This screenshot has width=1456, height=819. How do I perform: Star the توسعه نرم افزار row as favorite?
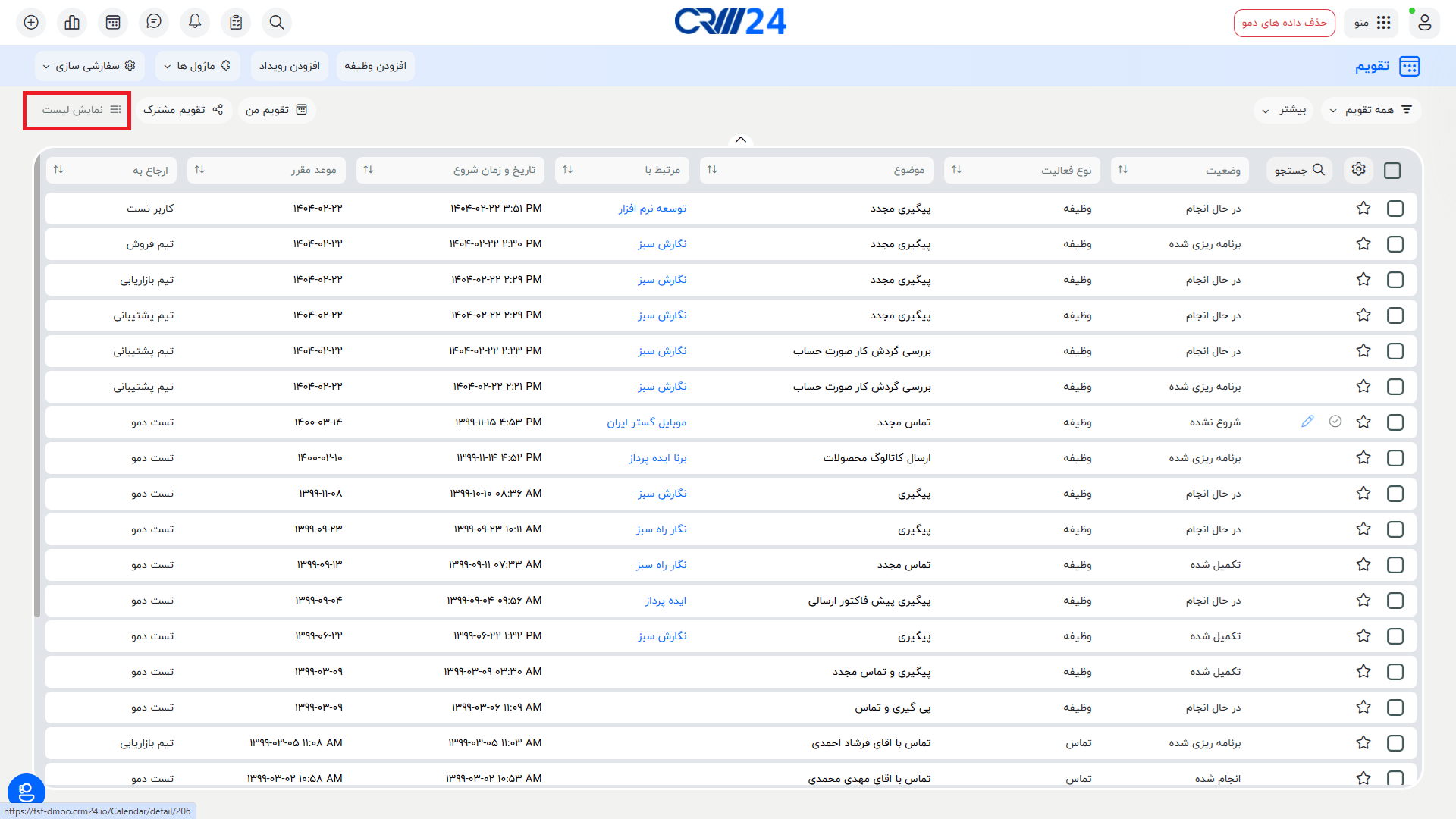(1363, 208)
